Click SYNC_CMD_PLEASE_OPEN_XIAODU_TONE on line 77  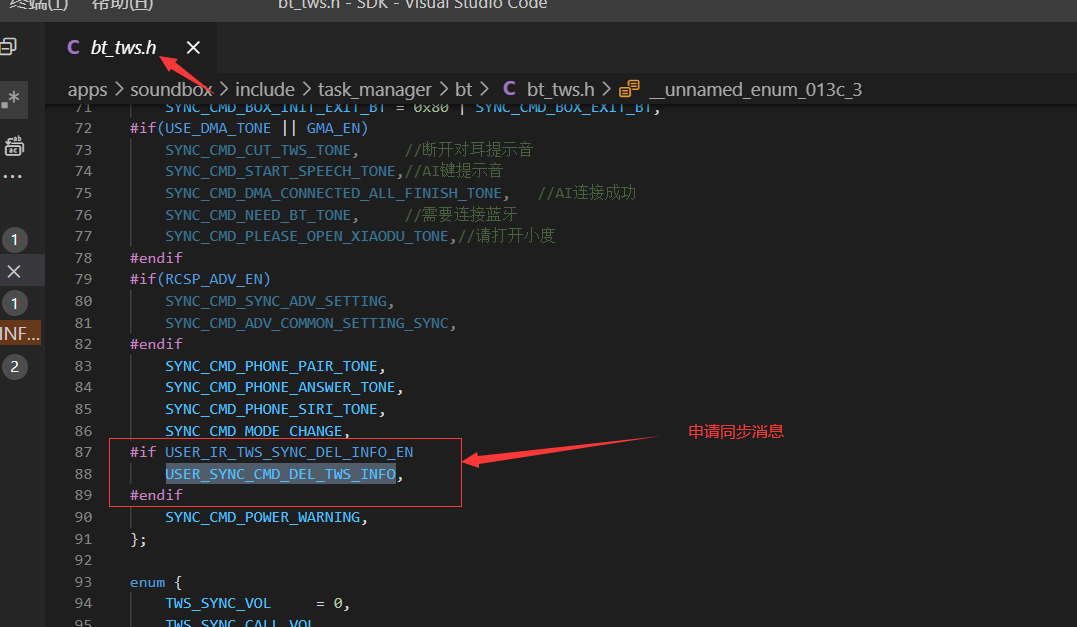(x=307, y=236)
